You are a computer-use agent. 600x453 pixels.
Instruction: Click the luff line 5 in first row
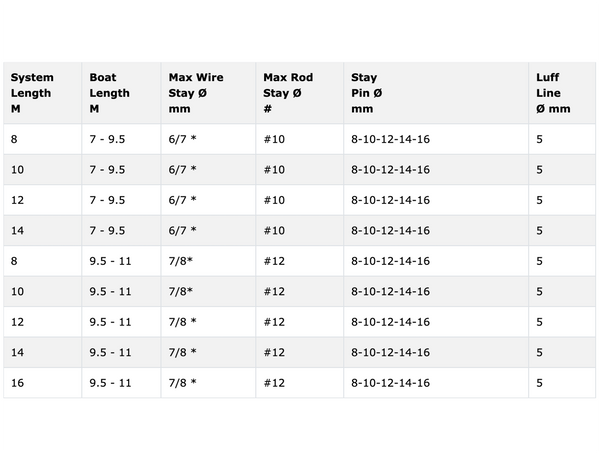pos(539,139)
